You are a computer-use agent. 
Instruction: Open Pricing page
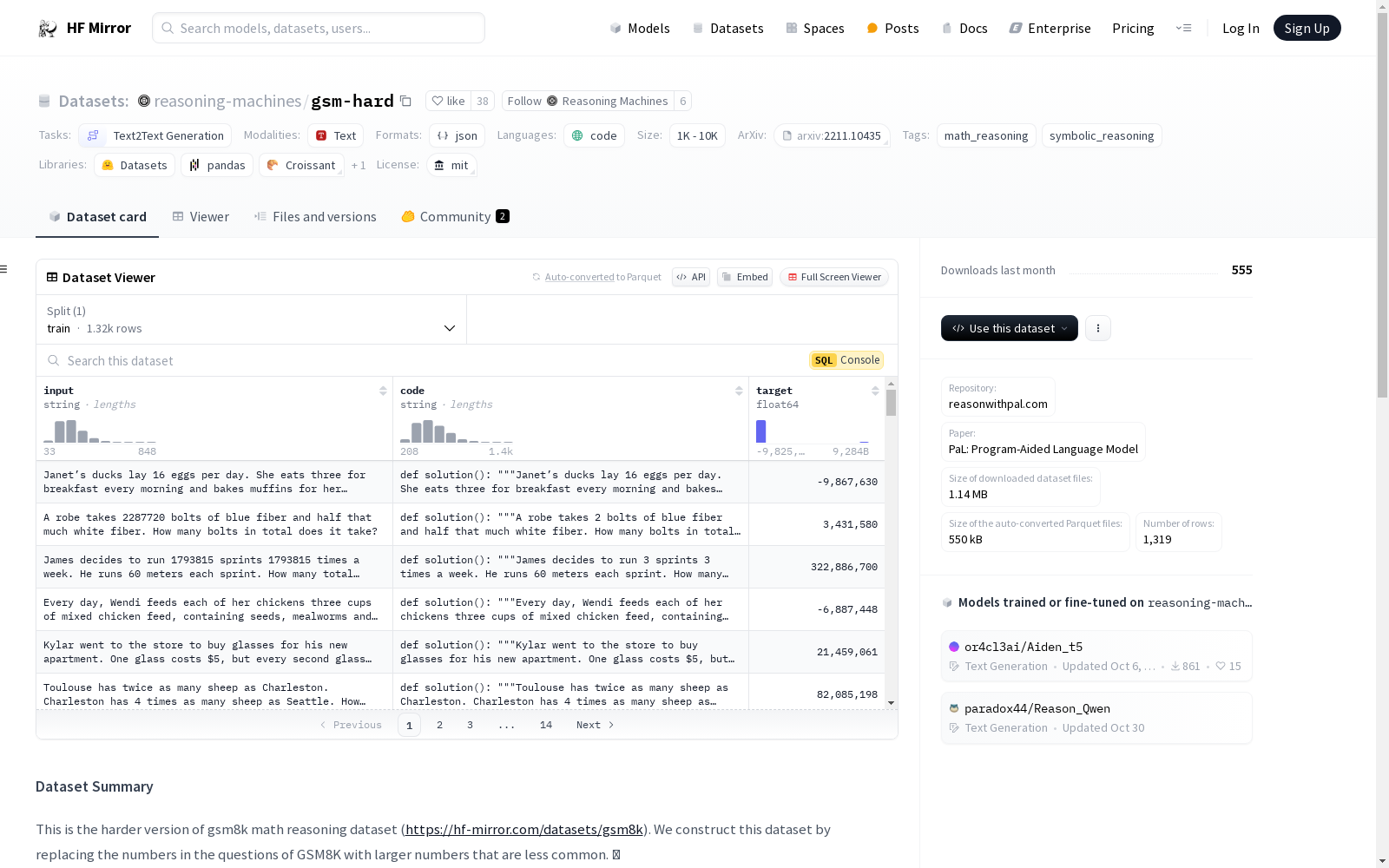1133,29
